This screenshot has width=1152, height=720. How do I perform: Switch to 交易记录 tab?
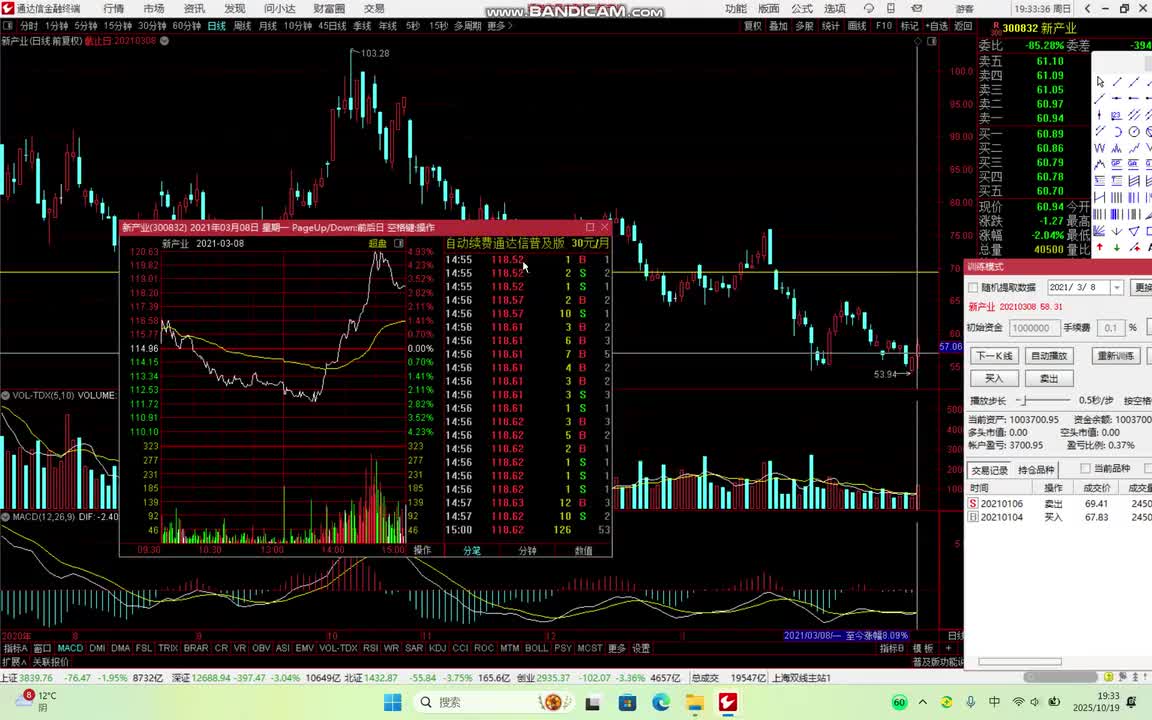(x=989, y=469)
